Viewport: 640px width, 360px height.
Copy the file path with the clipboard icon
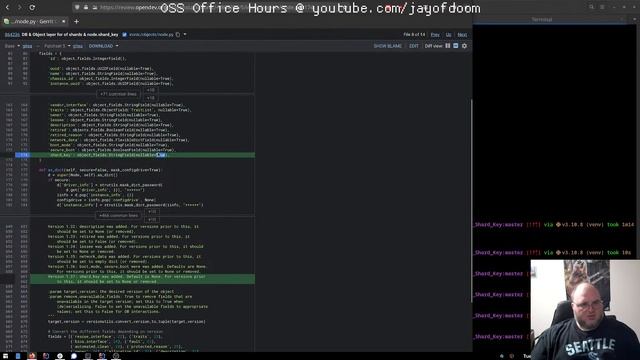click(178, 35)
